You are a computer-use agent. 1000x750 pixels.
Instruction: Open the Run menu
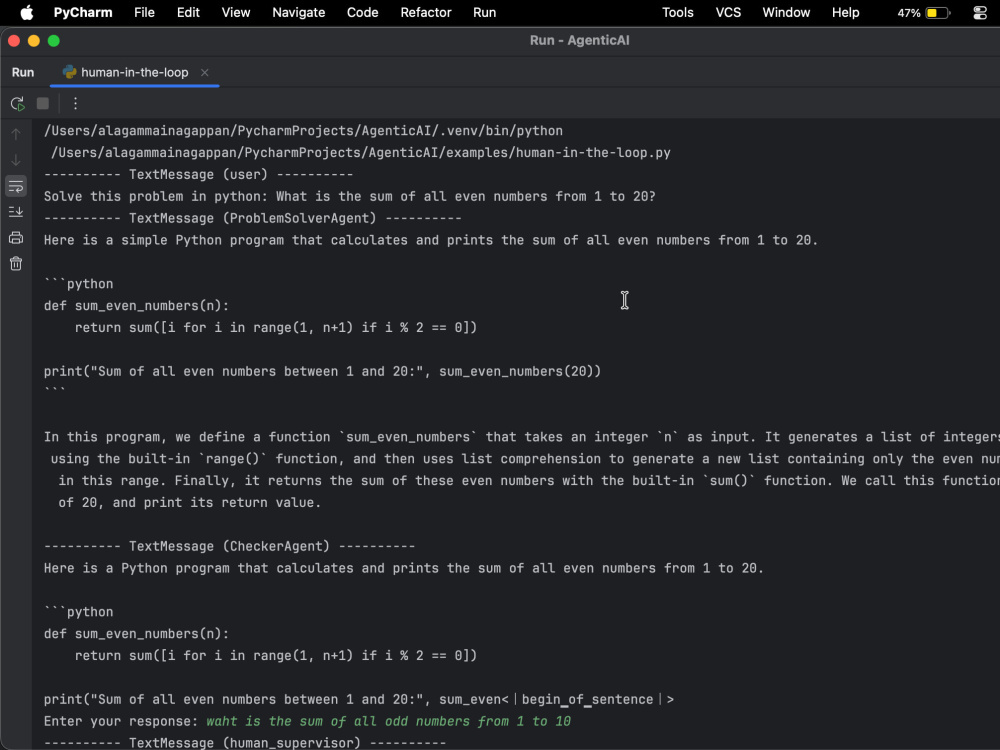(x=485, y=13)
